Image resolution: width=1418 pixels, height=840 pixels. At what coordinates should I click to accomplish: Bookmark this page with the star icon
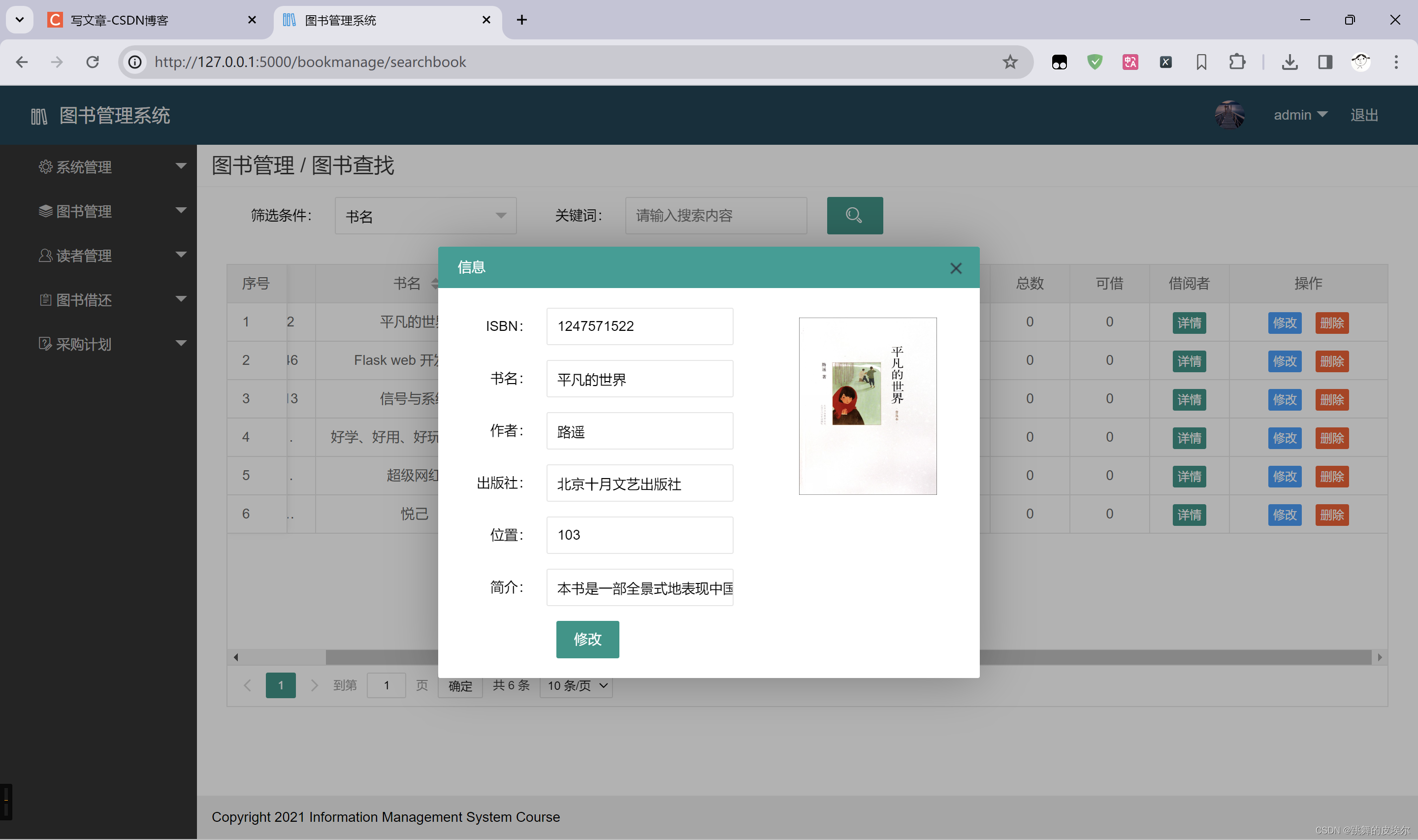pos(1010,62)
